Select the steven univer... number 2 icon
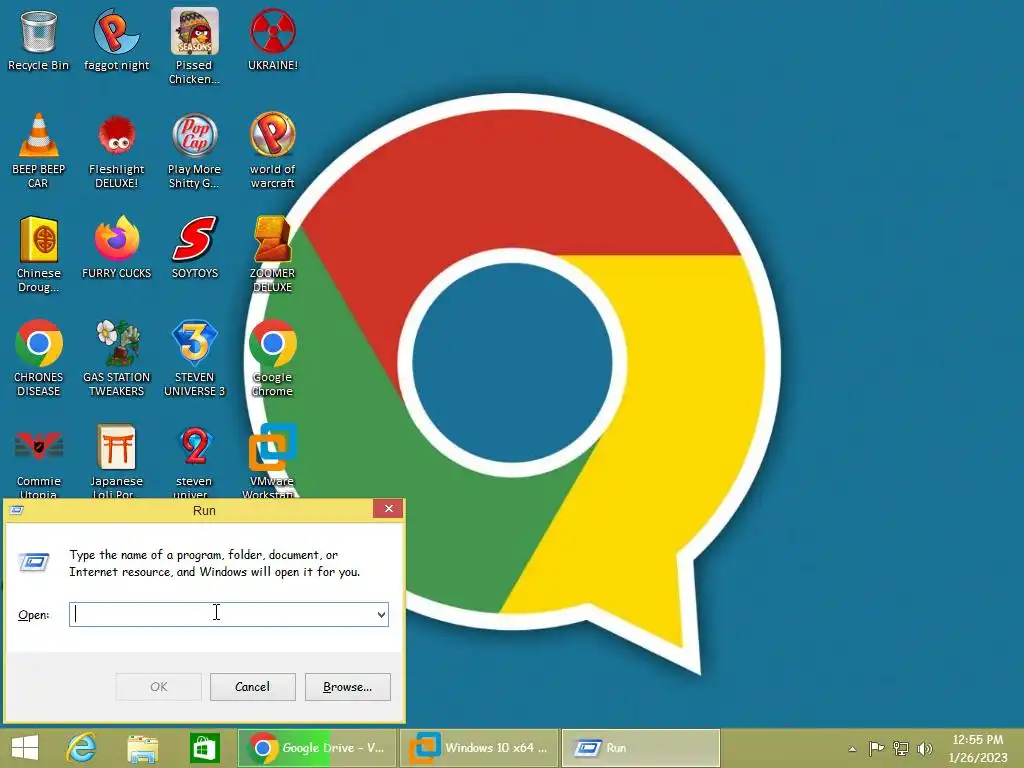The image size is (1024, 768). tap(194, 461)
